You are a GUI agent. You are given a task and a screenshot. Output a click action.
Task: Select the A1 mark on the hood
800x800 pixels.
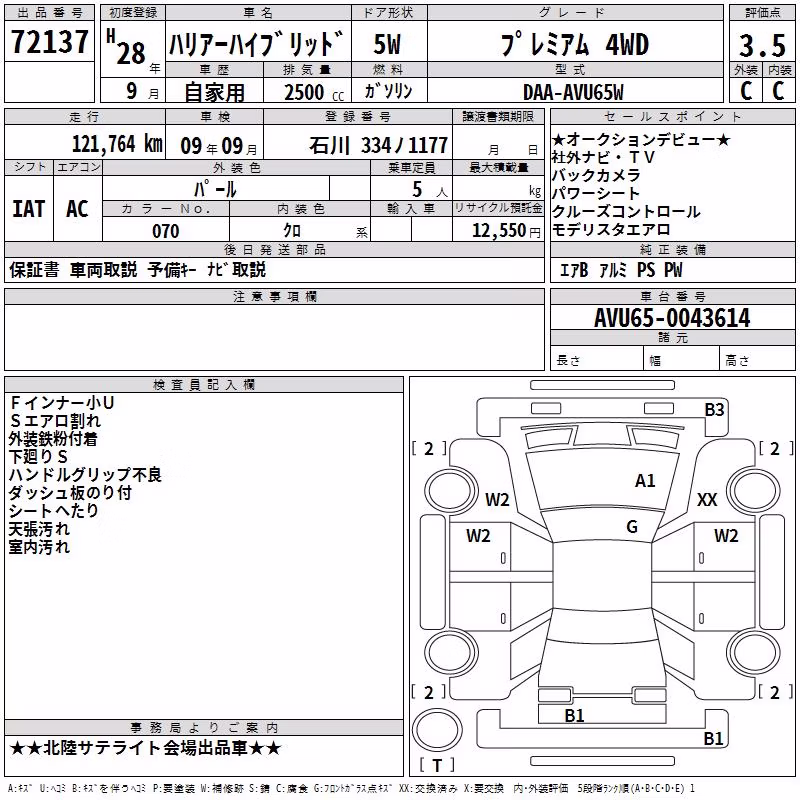point(645,481)
